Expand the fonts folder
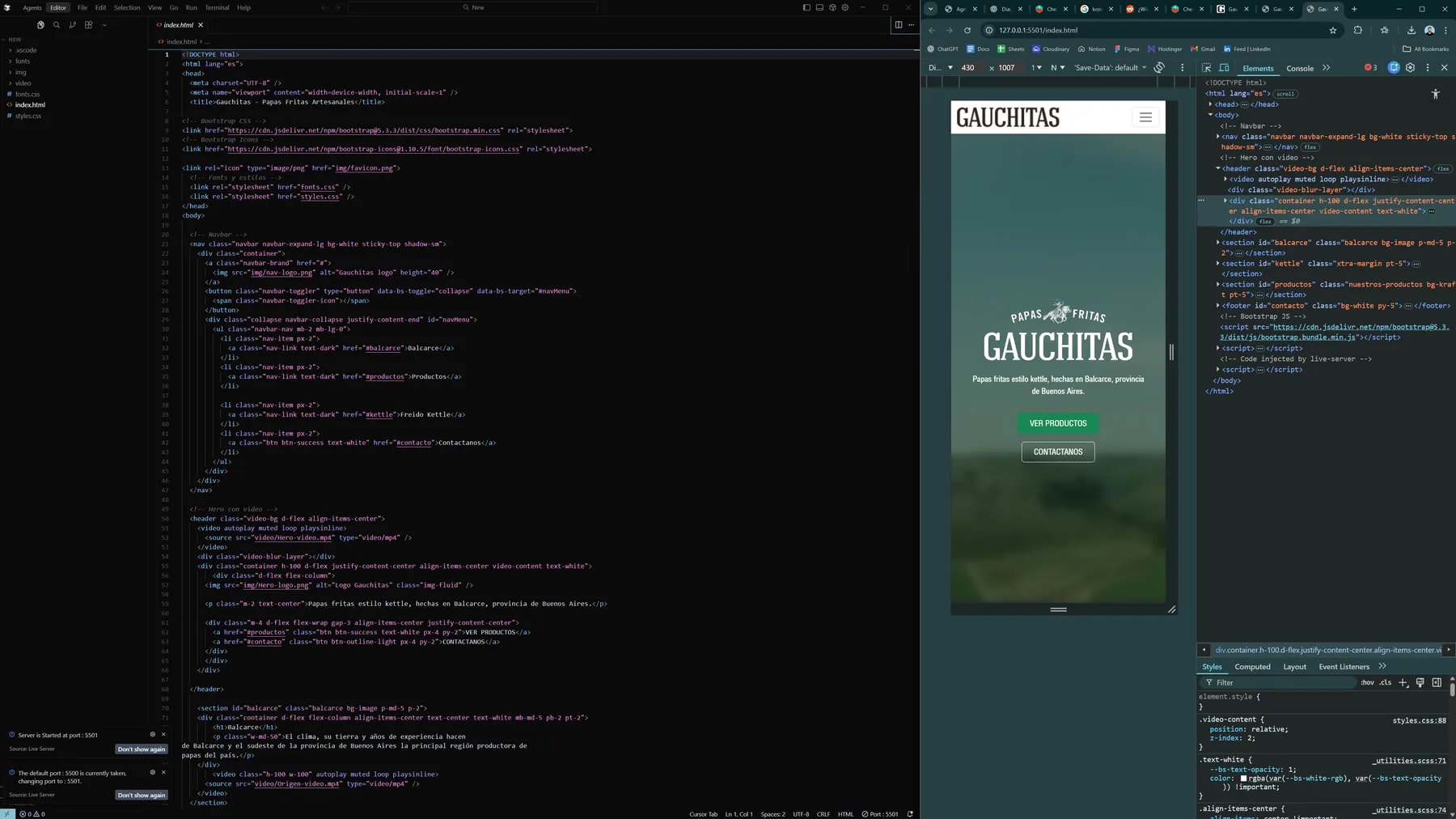This screenshot has height=819, width=1456. pyautogui.click(x=23, y=62)
